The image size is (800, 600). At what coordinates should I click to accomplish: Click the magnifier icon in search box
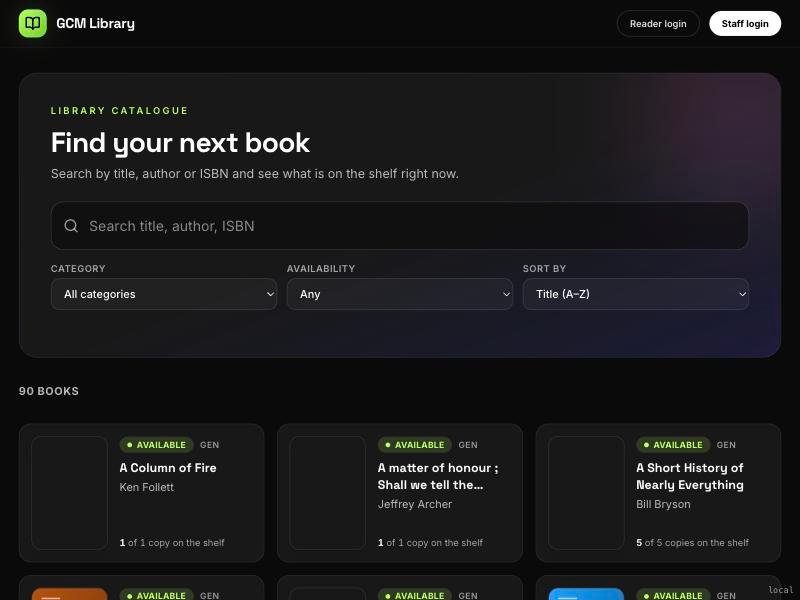tap(71, 226)
